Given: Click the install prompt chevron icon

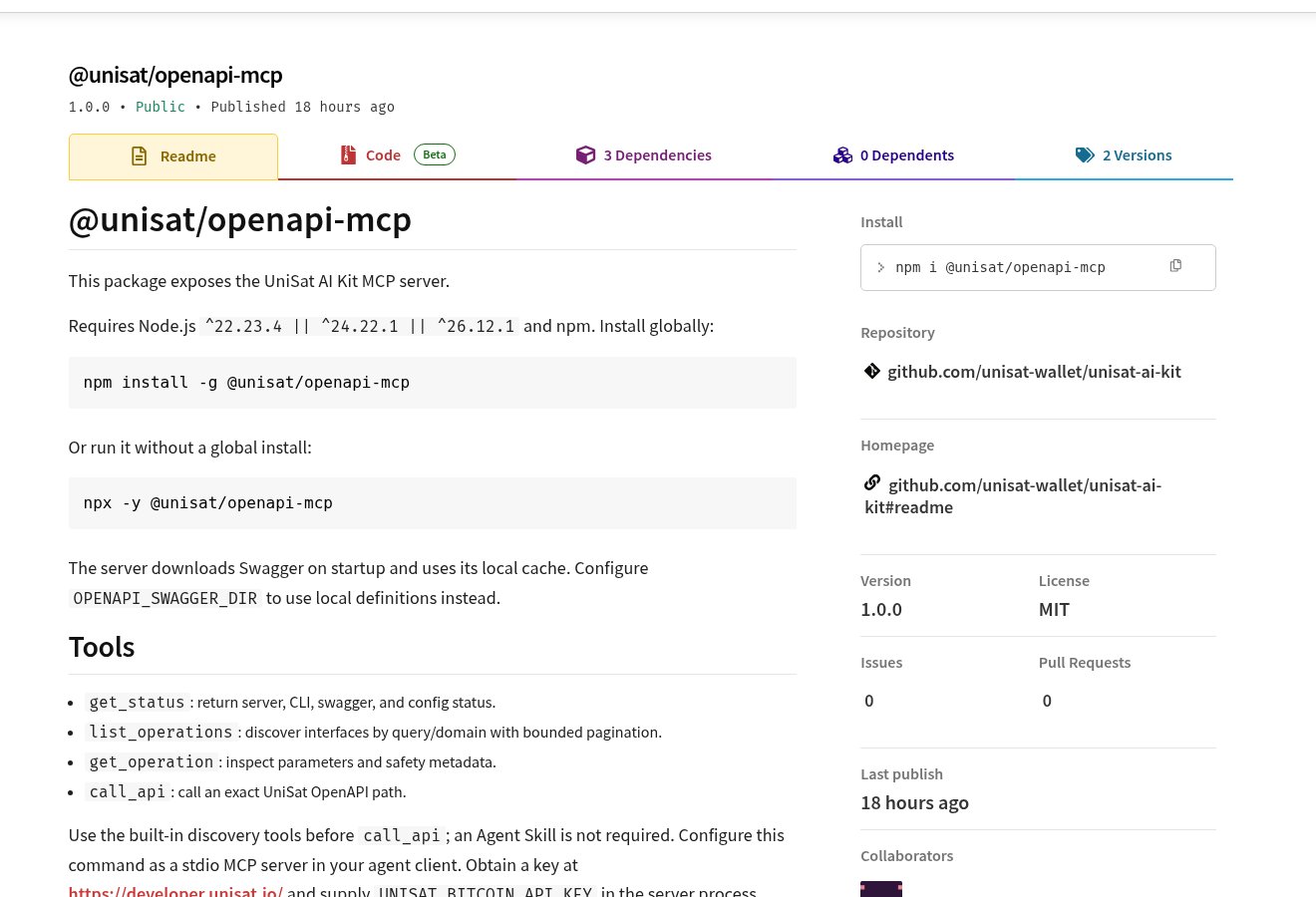Looking at the screenshot, I should pyautogui.click(x=880, y=267).
